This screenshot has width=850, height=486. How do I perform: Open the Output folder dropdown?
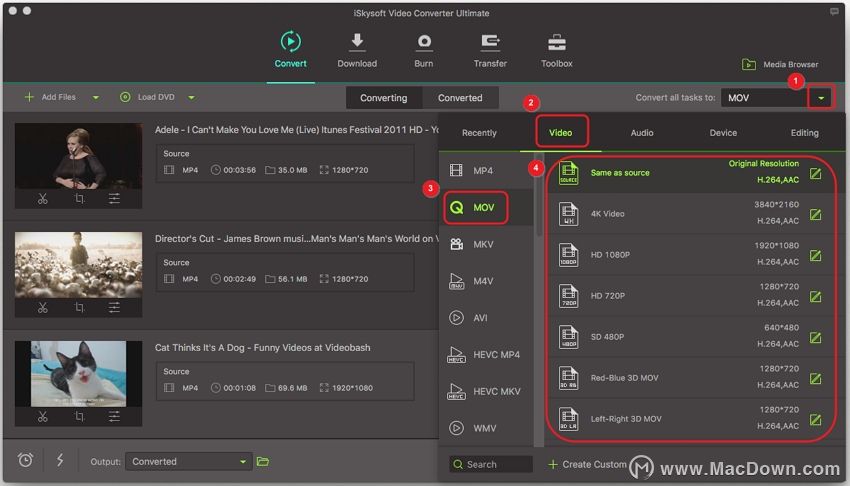coord(189,462)
